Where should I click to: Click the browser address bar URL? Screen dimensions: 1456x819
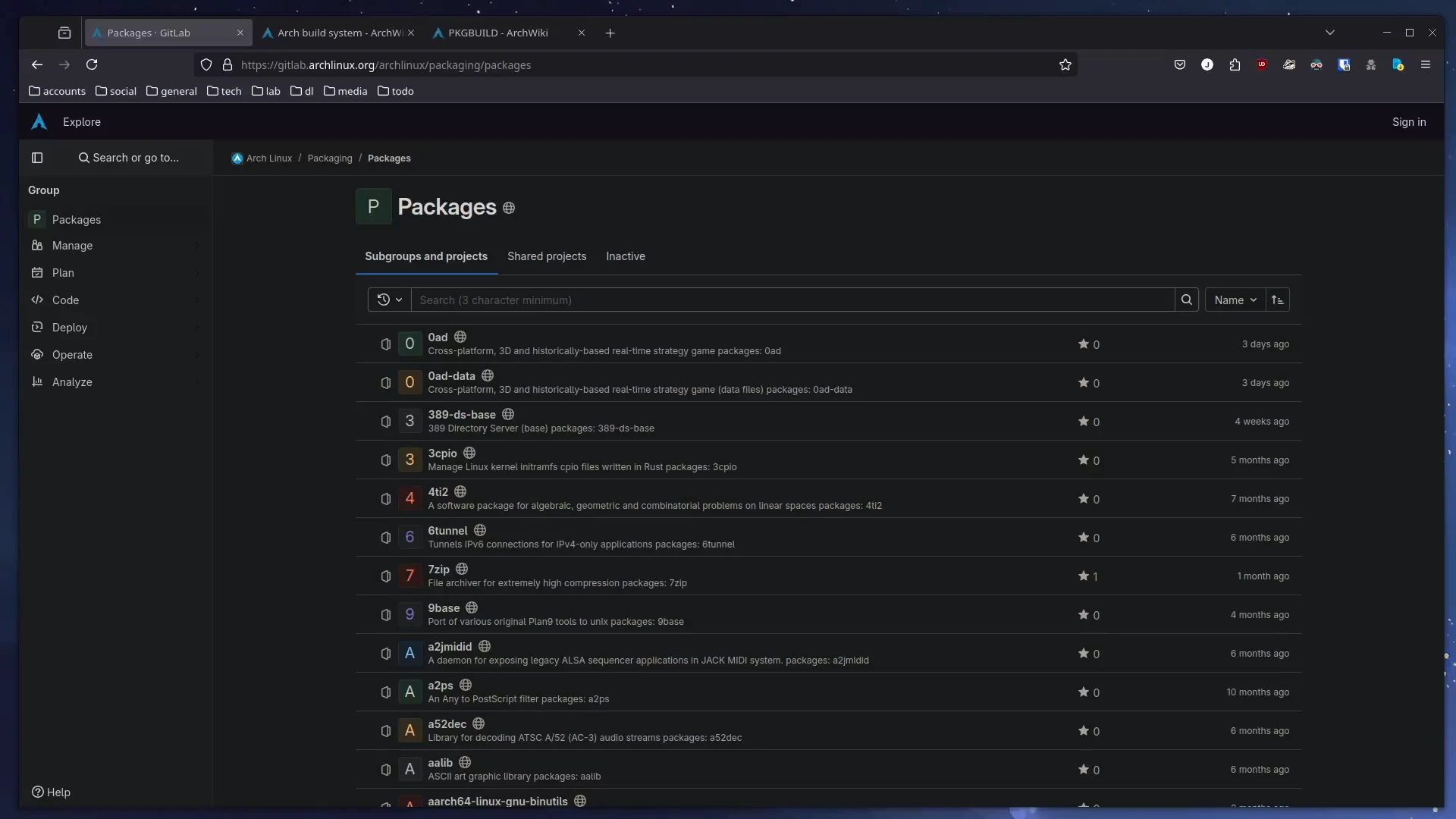(x=386, y=65)
